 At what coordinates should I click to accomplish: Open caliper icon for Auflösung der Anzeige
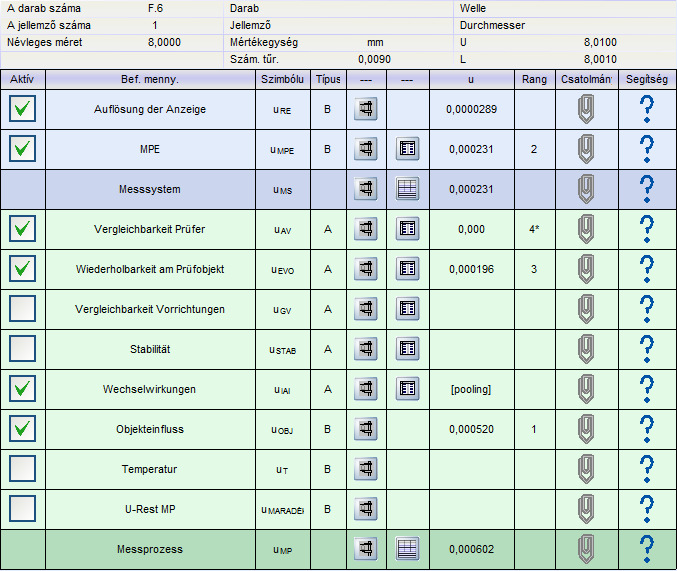366,109
